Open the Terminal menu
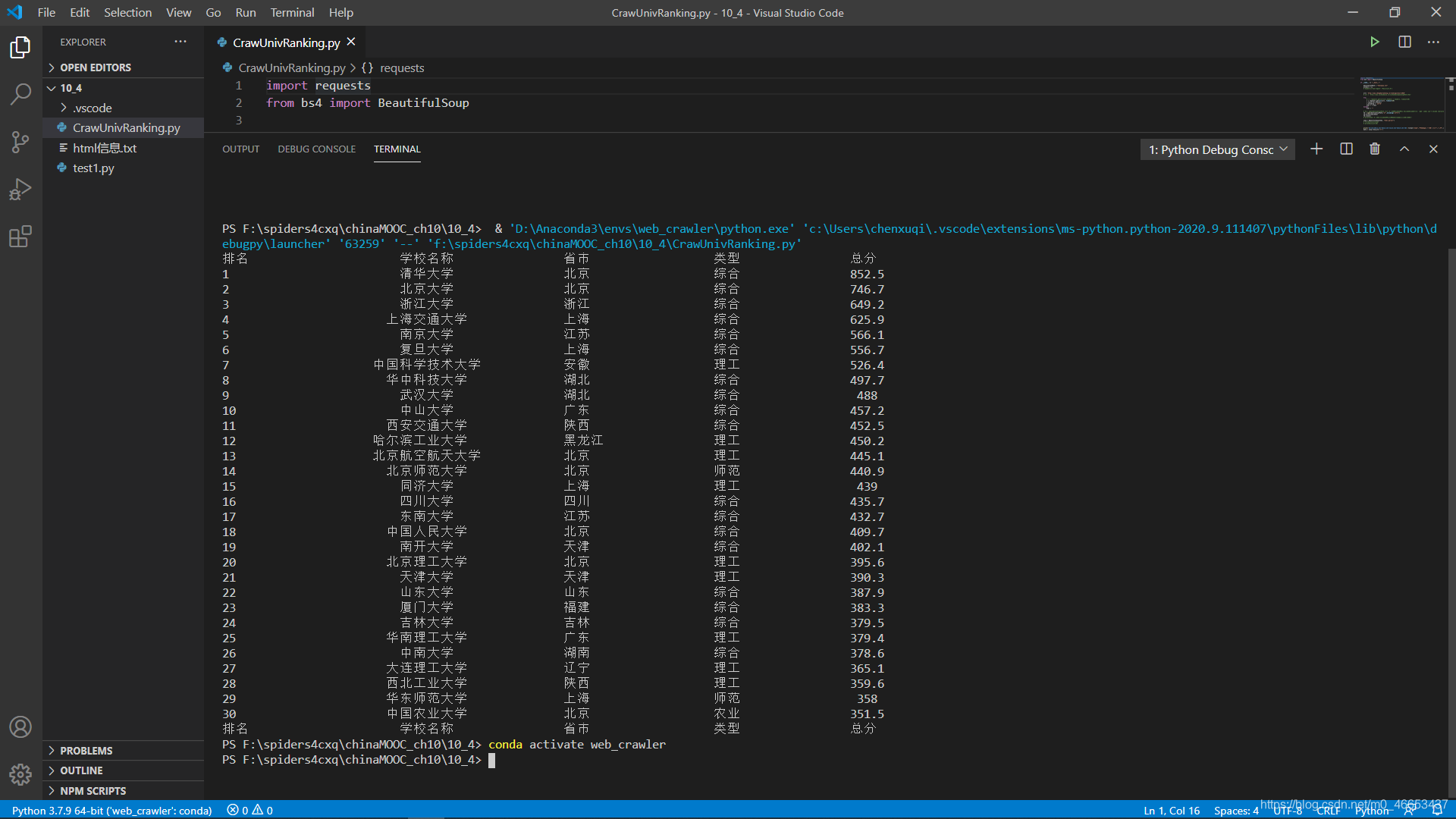Image resolution: width=1456 pixels, height=819 pixels. pyautogui.click(x=292, y=12)
